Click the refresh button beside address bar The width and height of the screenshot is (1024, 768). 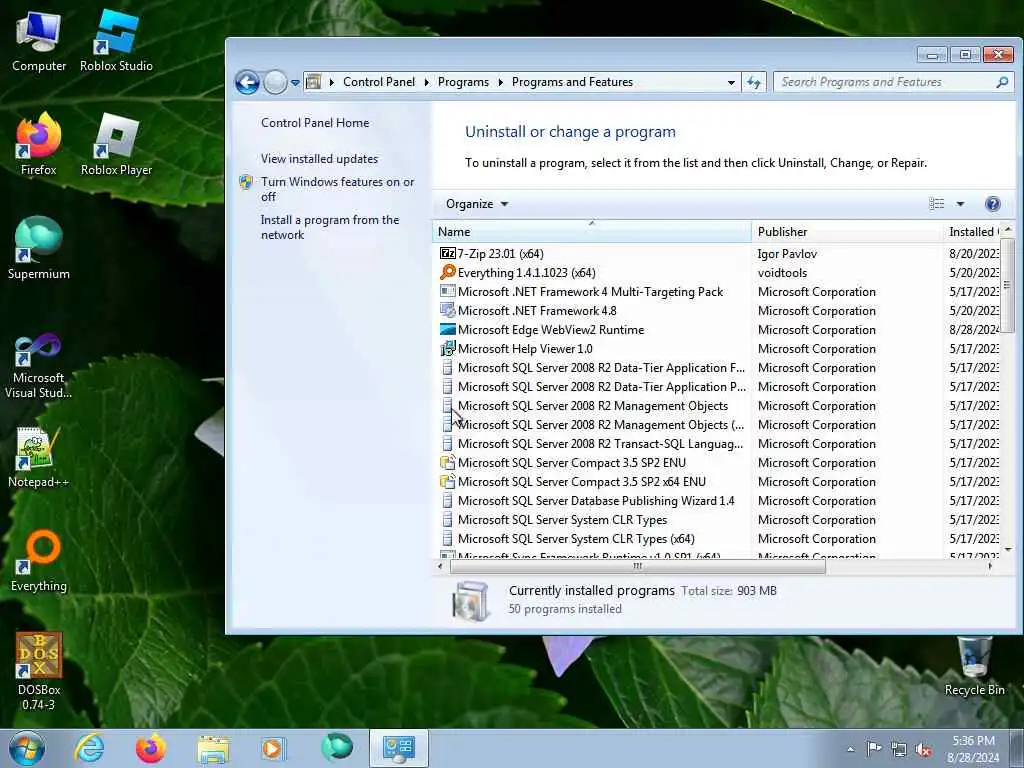coord(754,82)
